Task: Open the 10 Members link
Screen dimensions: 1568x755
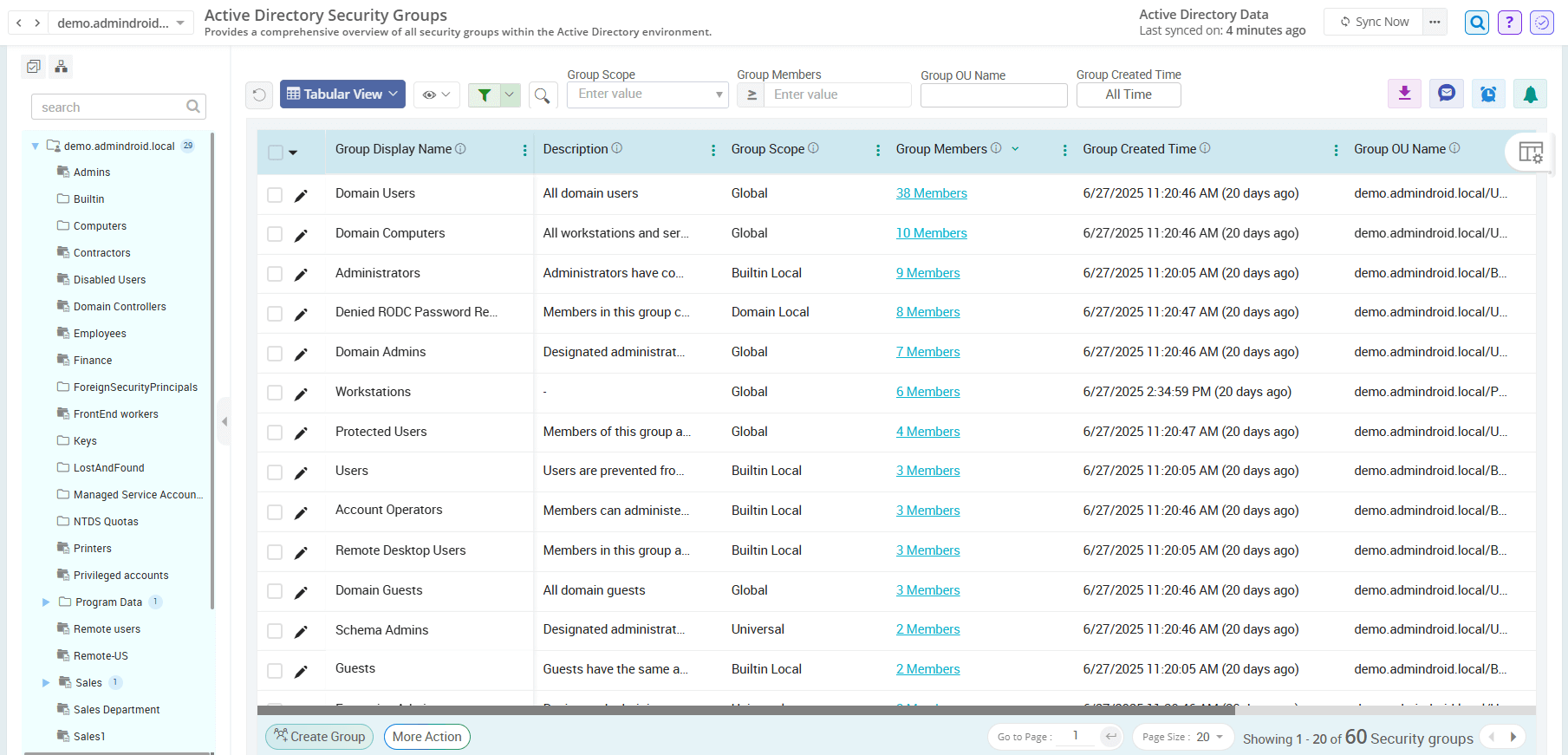Action: point(932,233)
